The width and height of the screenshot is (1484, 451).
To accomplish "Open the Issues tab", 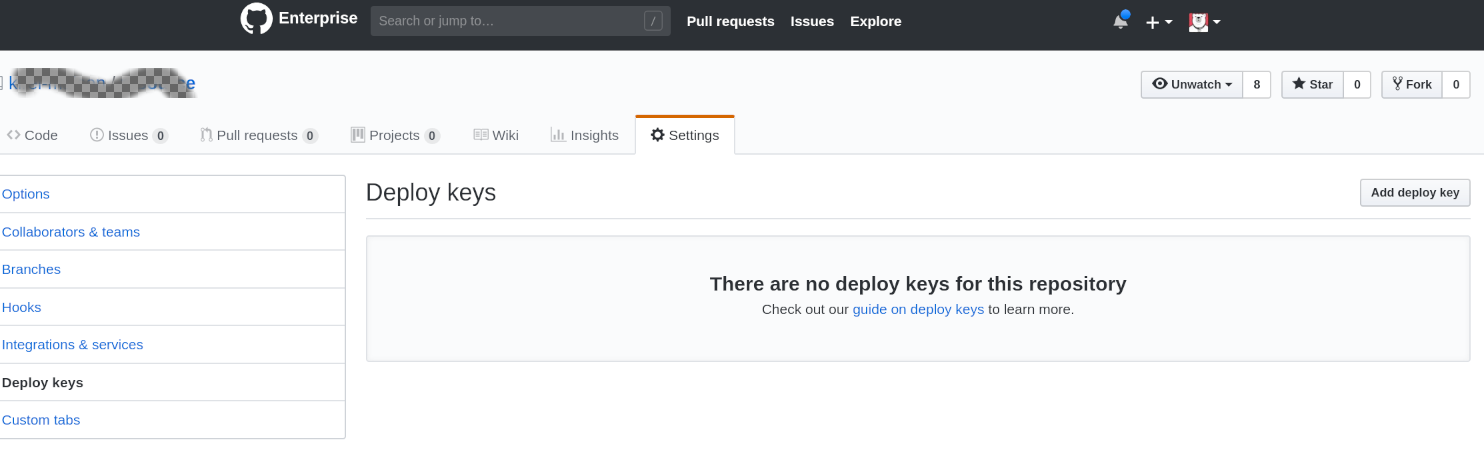I will (x=129, y=135).
